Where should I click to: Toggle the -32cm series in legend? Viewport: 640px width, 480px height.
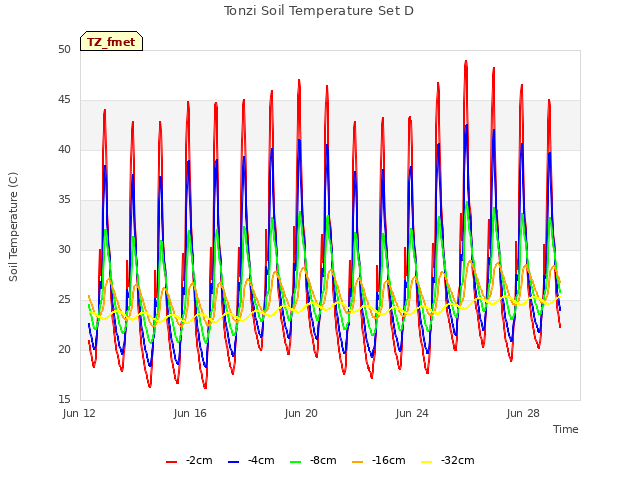coord(448,460)
